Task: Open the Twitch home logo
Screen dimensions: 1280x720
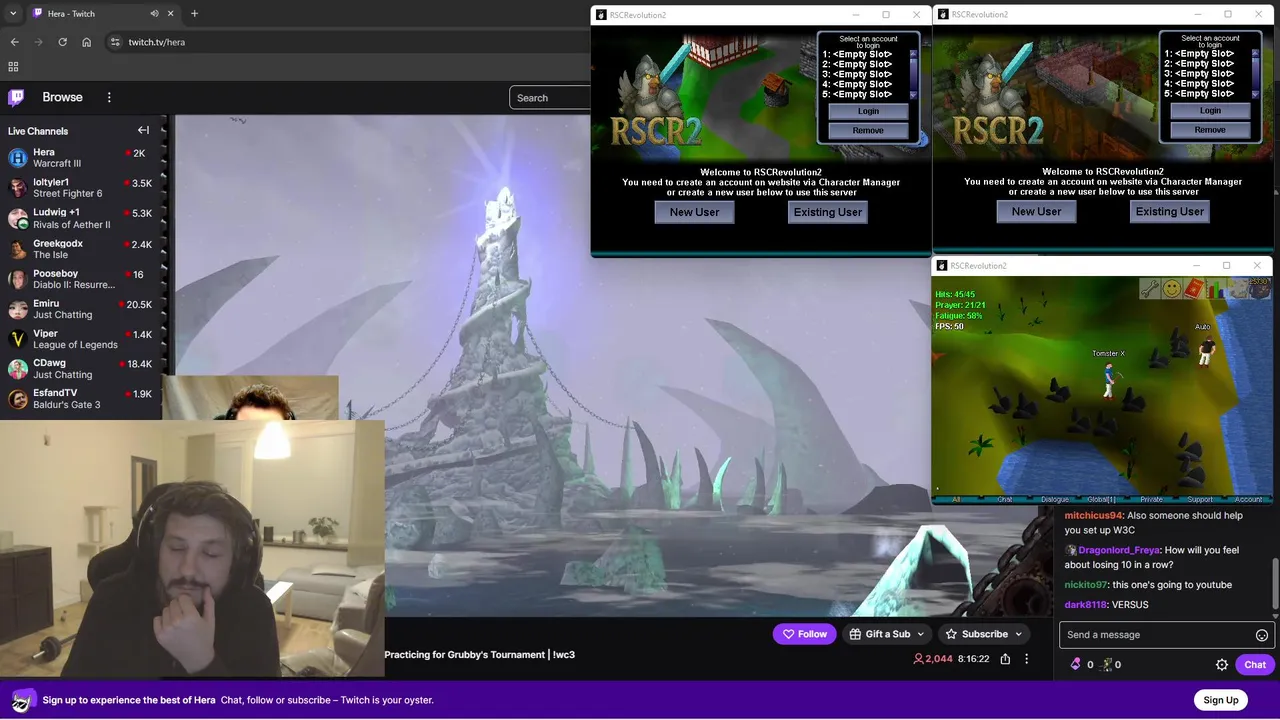Action: tap(16, 97)
